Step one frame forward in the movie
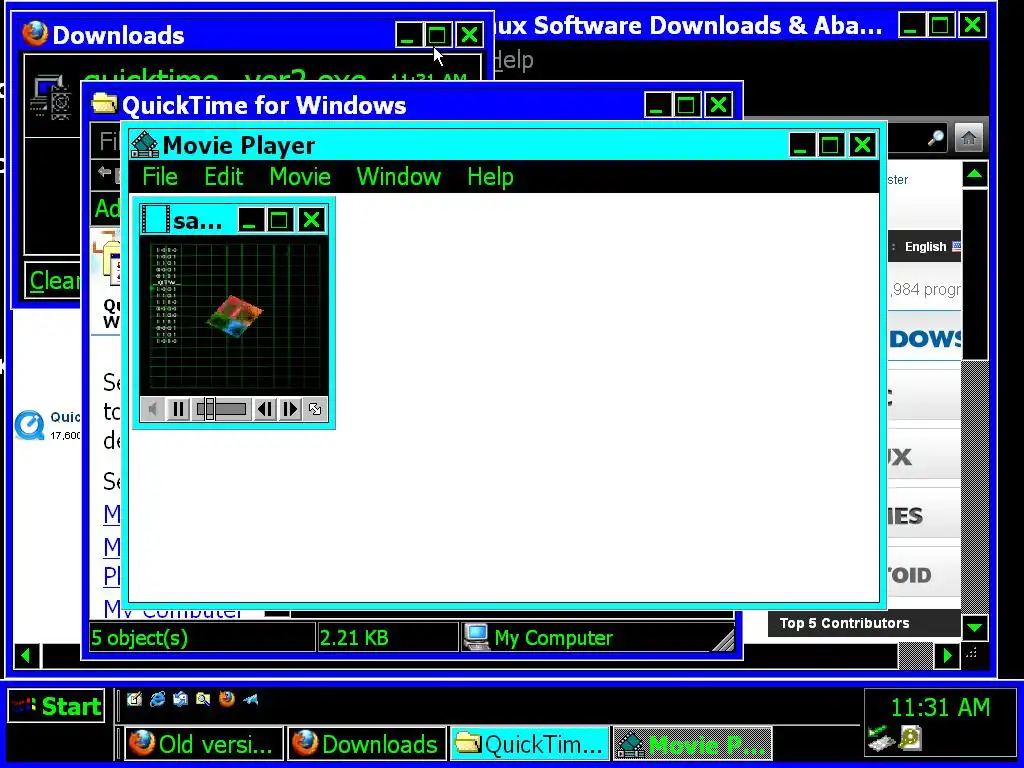This screenshot has height=768, width=1024. point(290,409)
